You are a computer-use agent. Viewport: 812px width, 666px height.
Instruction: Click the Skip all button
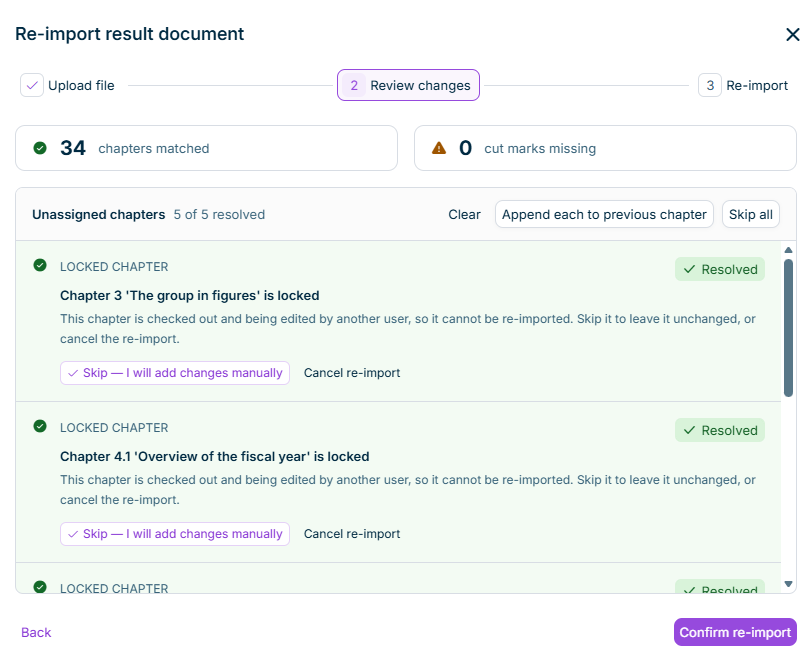pyautogui.click(x=750, y=214)
